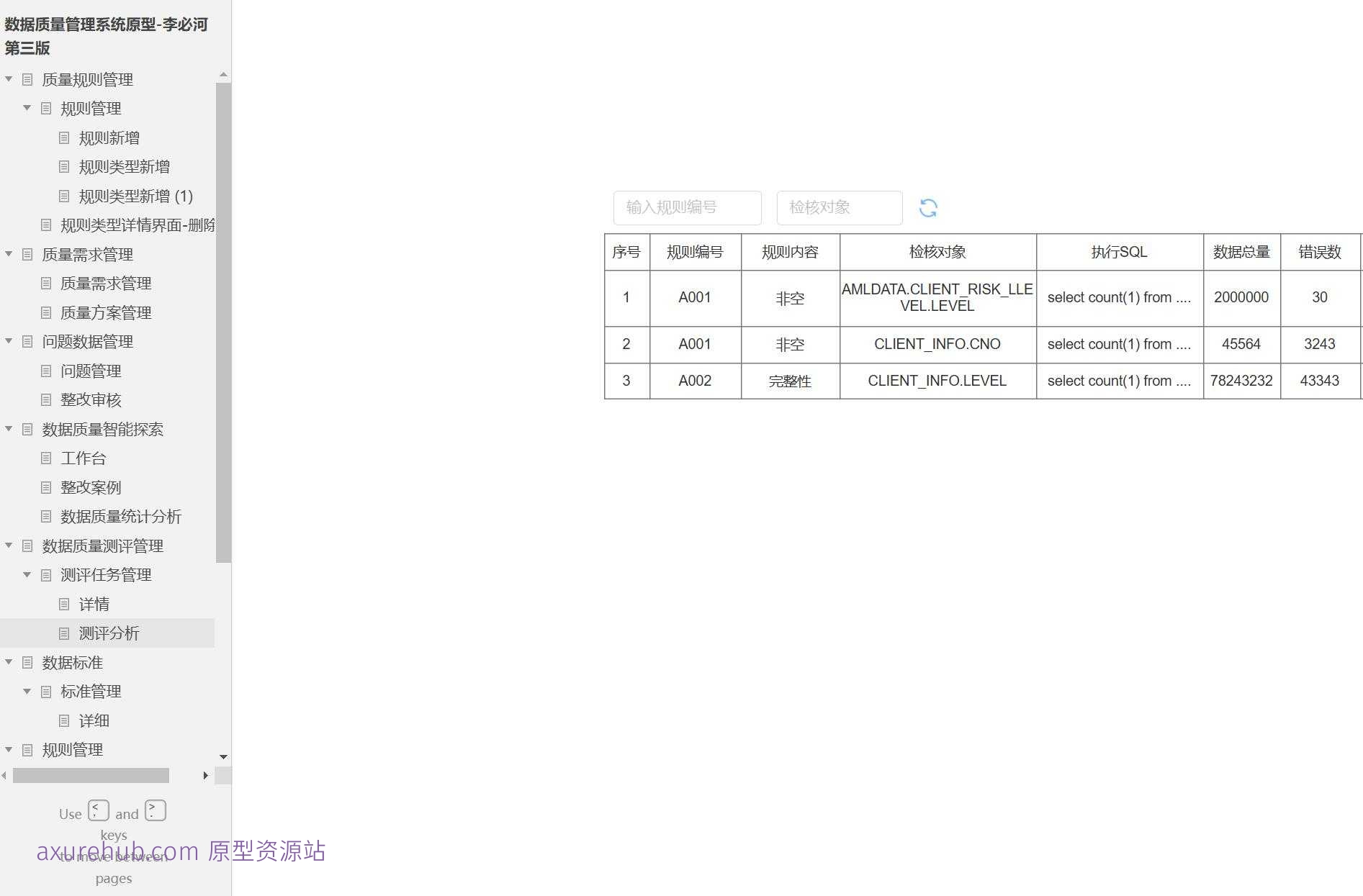Click the page icon beside 详情
Viewport: 1363px width, 896px height.
pos(64,604)
